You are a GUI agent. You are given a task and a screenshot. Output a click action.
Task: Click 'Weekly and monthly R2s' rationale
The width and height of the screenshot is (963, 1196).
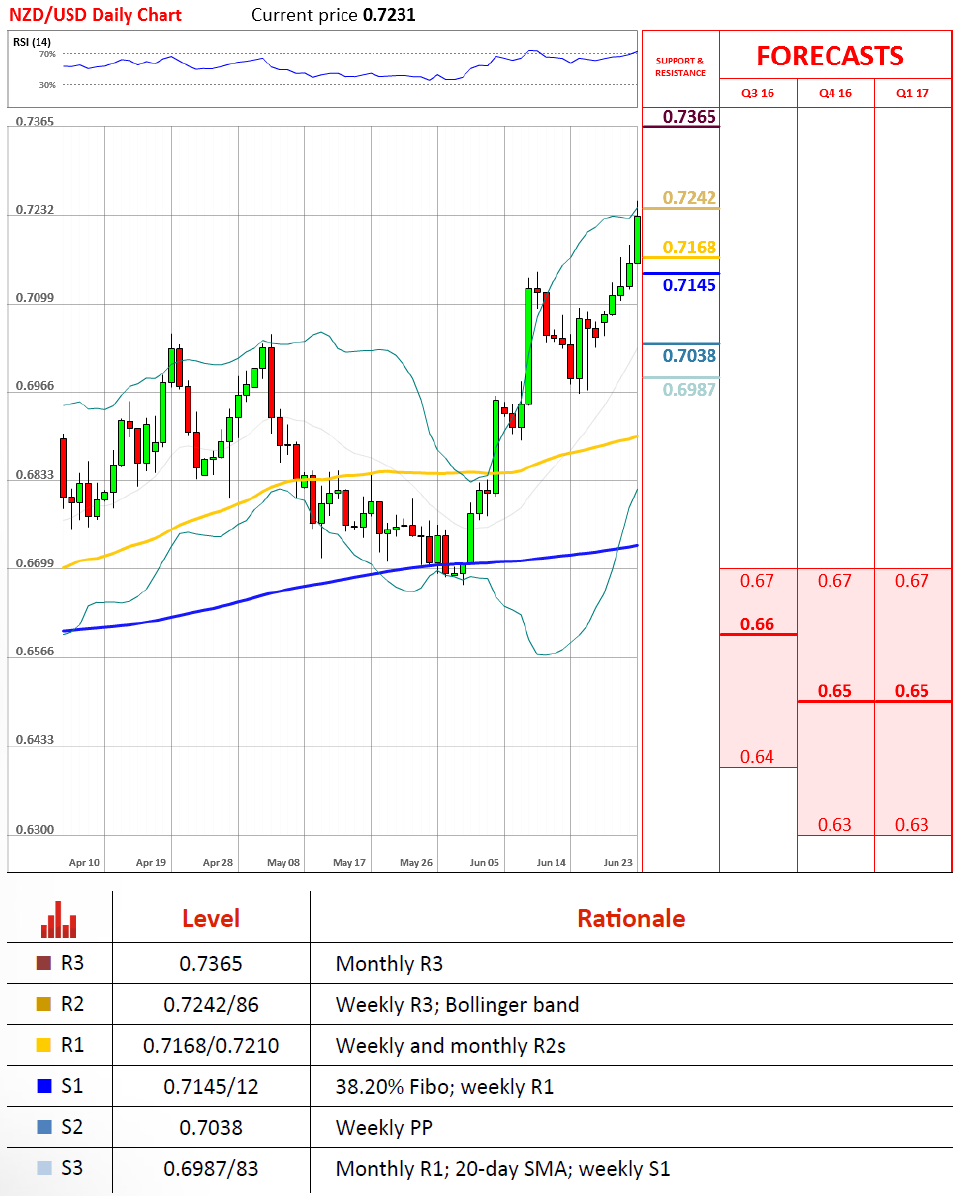tap(451, 1046)
